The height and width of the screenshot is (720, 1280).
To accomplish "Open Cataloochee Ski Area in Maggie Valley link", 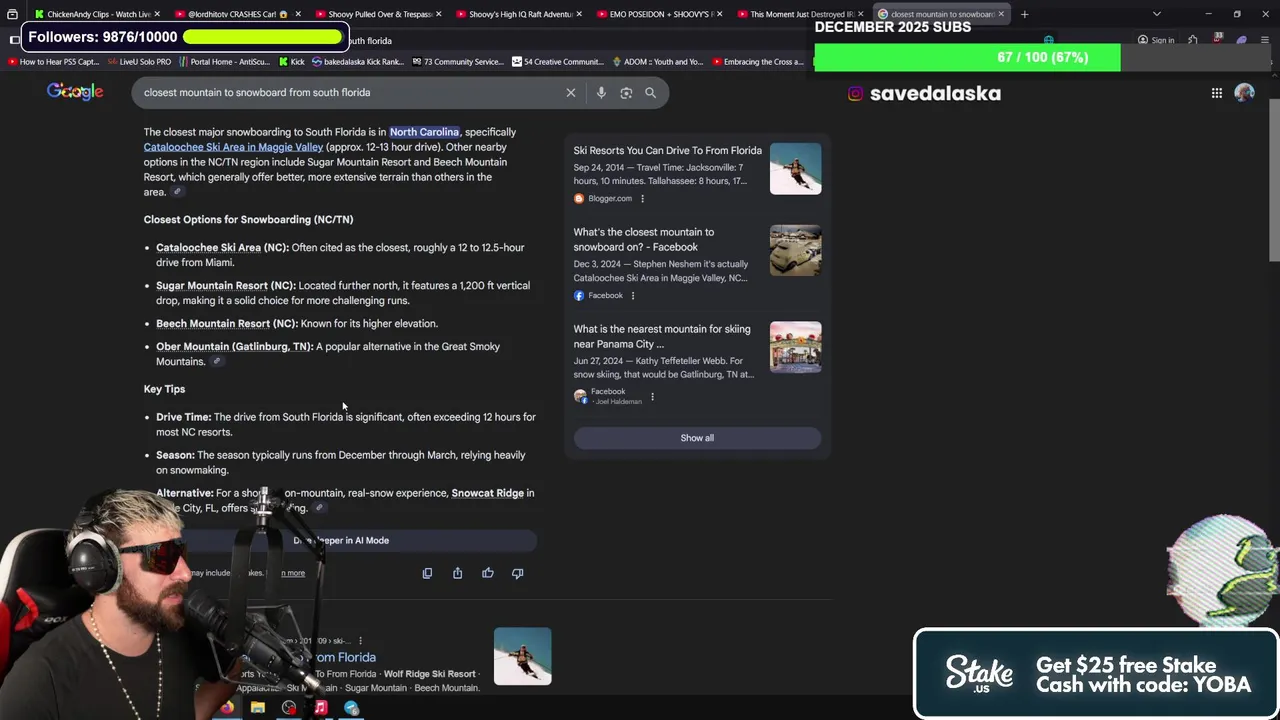I will (x=233, y=147).
